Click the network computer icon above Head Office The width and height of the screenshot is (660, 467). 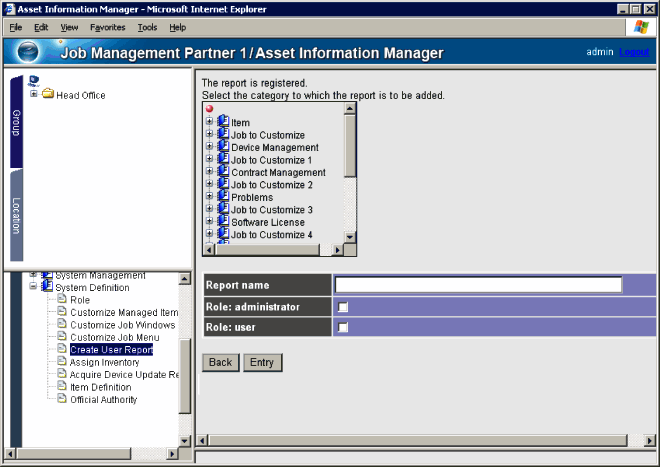click(34, 81)
